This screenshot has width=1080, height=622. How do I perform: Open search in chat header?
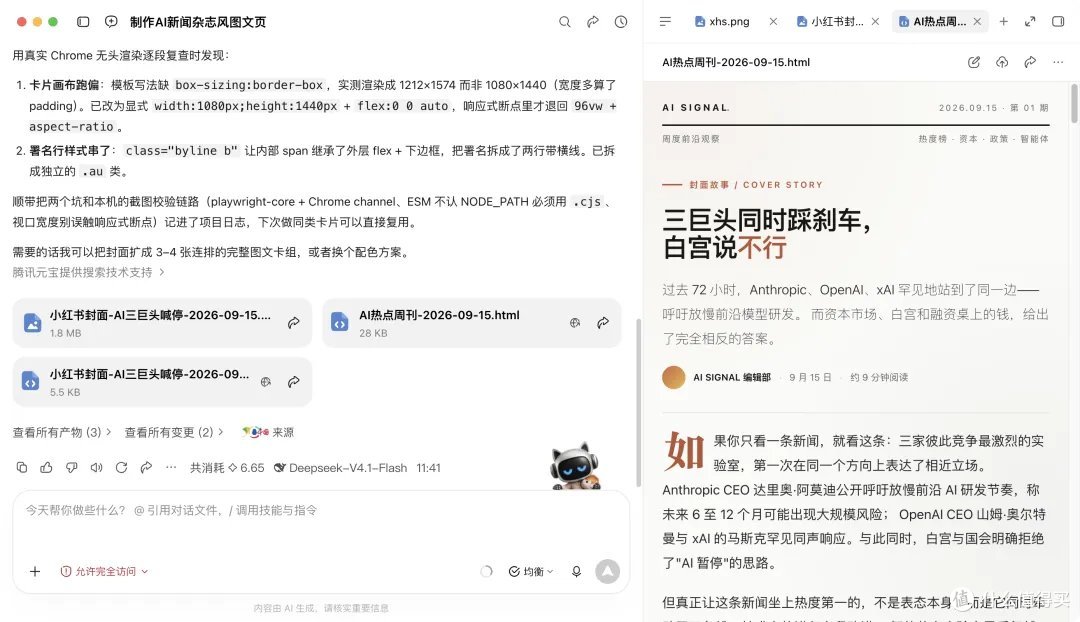click(x=565, y=21)
